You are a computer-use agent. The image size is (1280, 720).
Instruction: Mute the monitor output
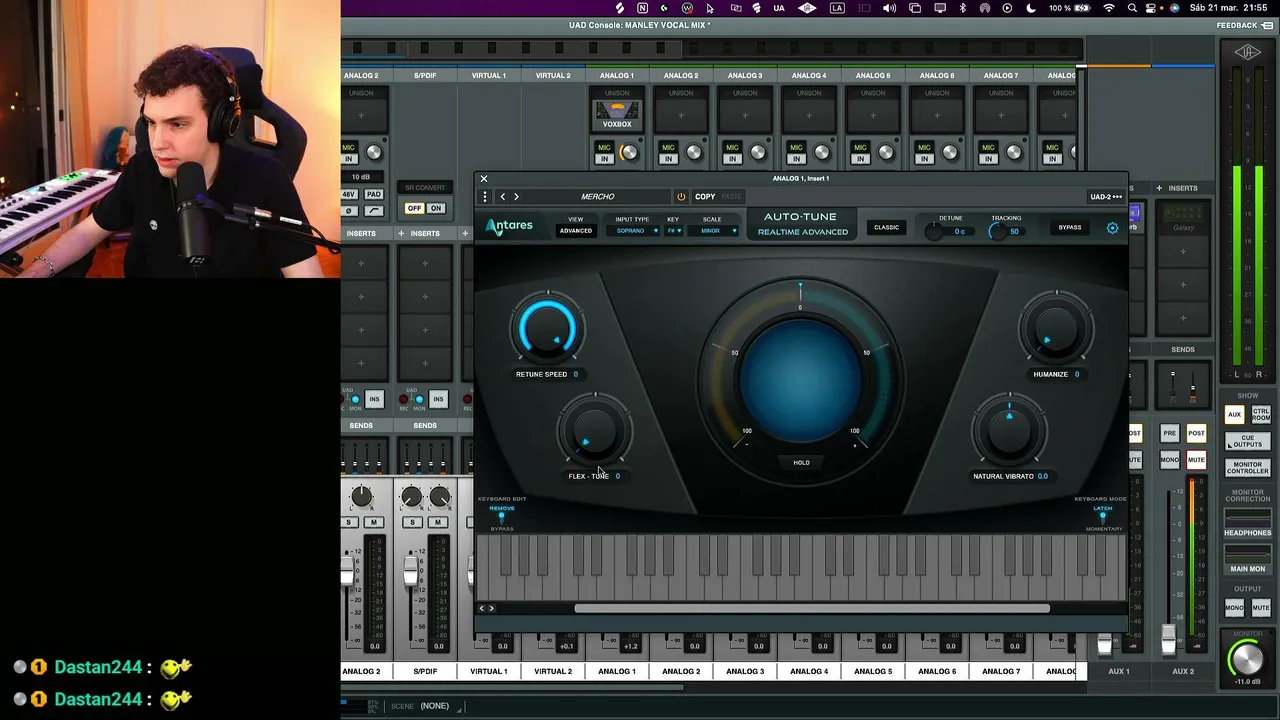(1260, 608)
